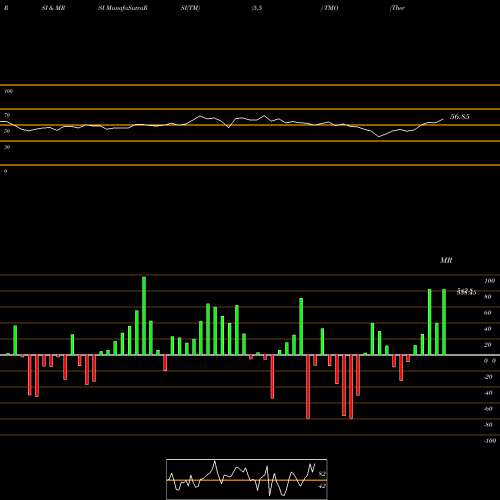Click the 'MR' label above bar chart
Screen dimensions: 500x500
[x=446, y=260]
